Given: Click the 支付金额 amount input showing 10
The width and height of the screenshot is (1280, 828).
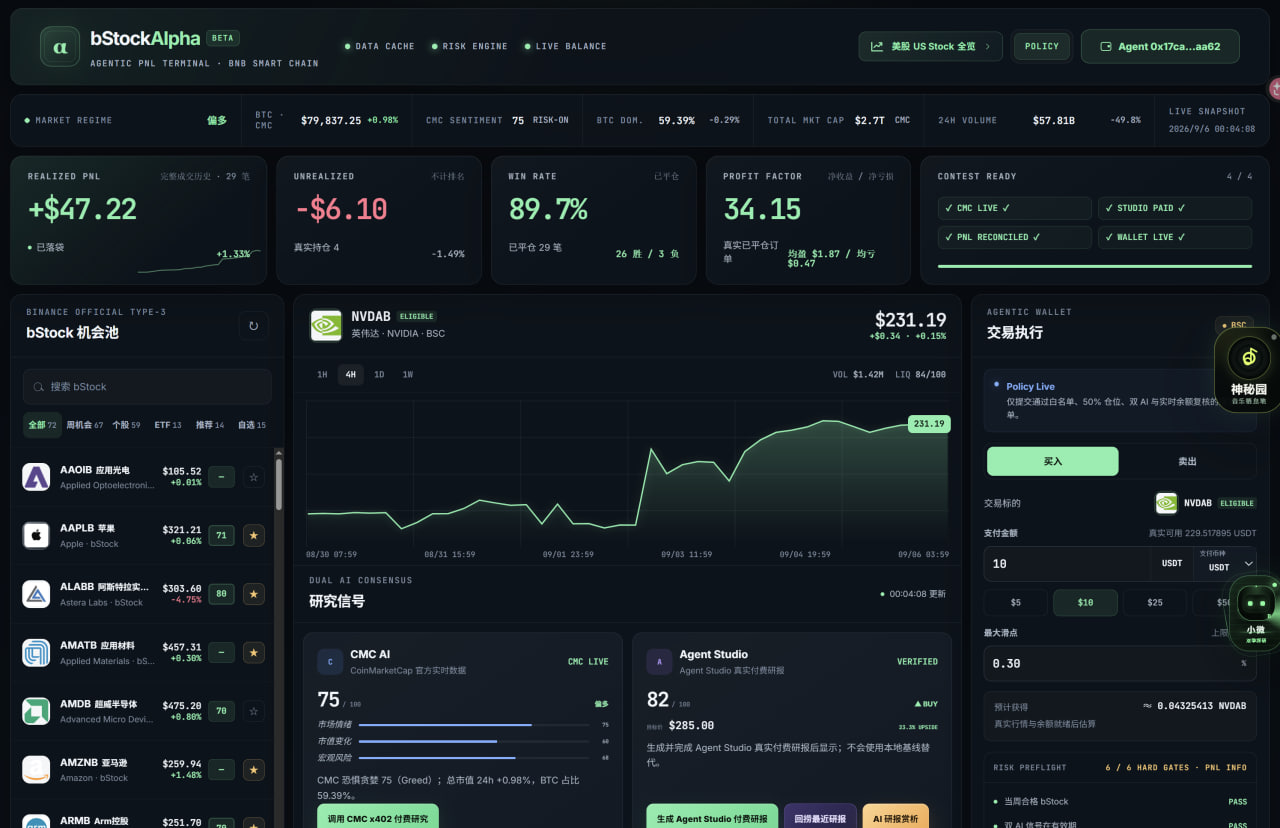Looking at the screenshot, I should point(1067,563).
